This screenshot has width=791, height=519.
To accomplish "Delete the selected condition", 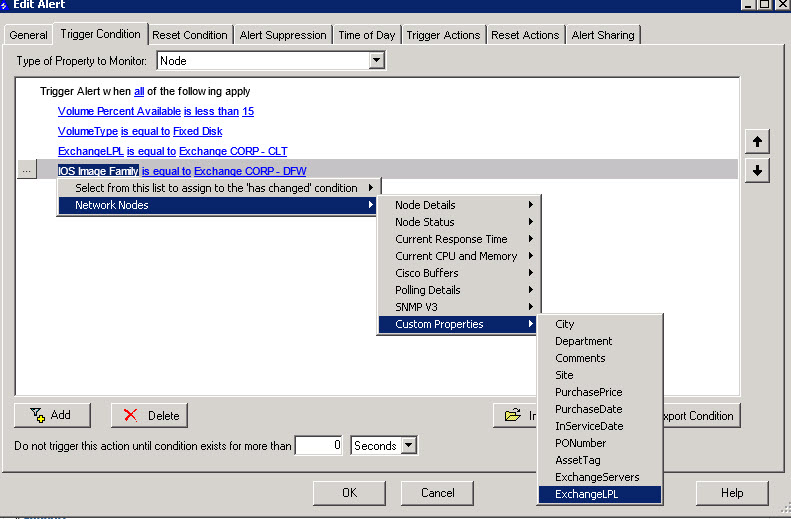I will pyautogui.click(x=149, y=415).
